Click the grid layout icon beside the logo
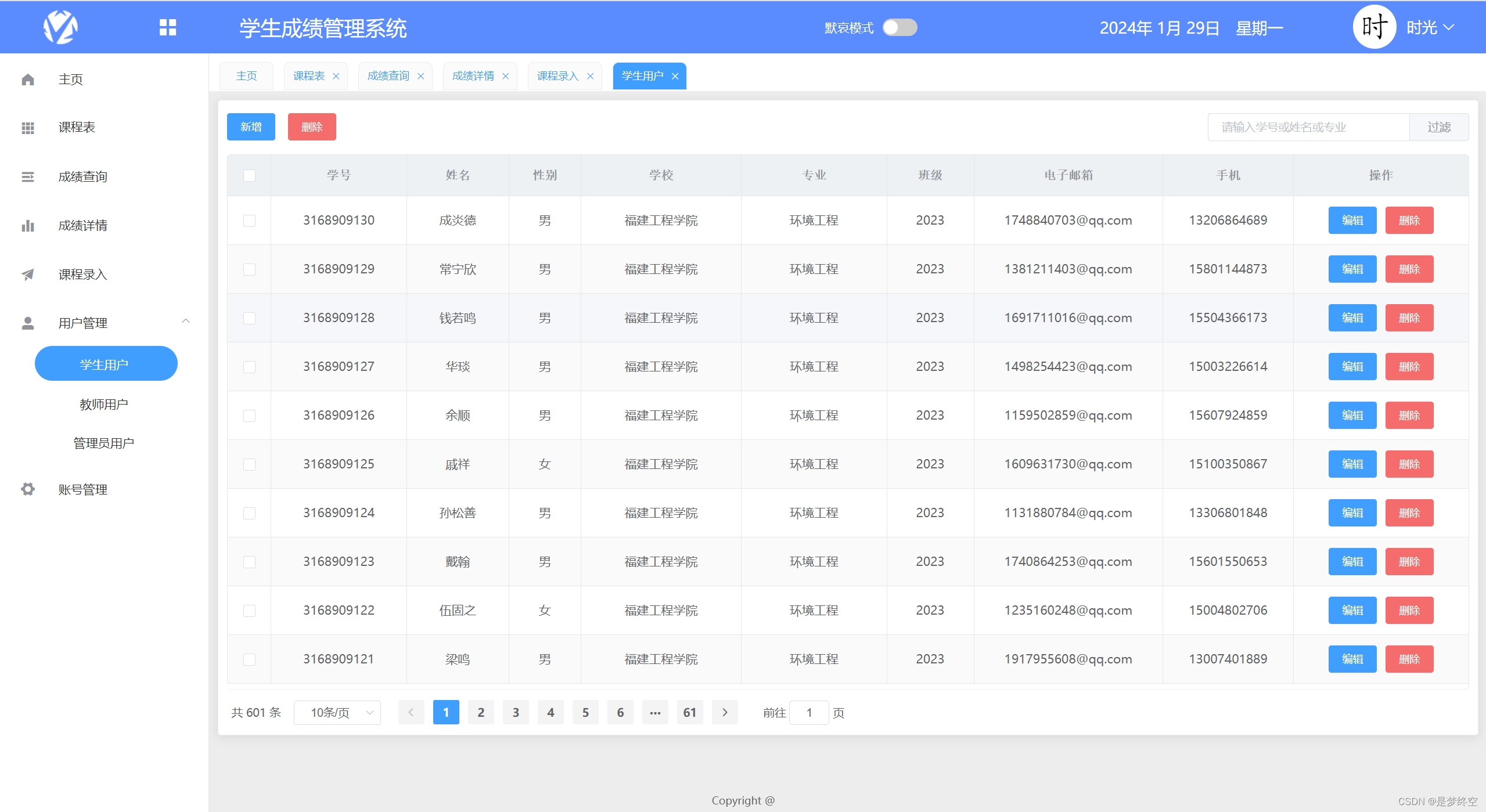This screenshot has height=812, width=1486. (x=168, y=27)
